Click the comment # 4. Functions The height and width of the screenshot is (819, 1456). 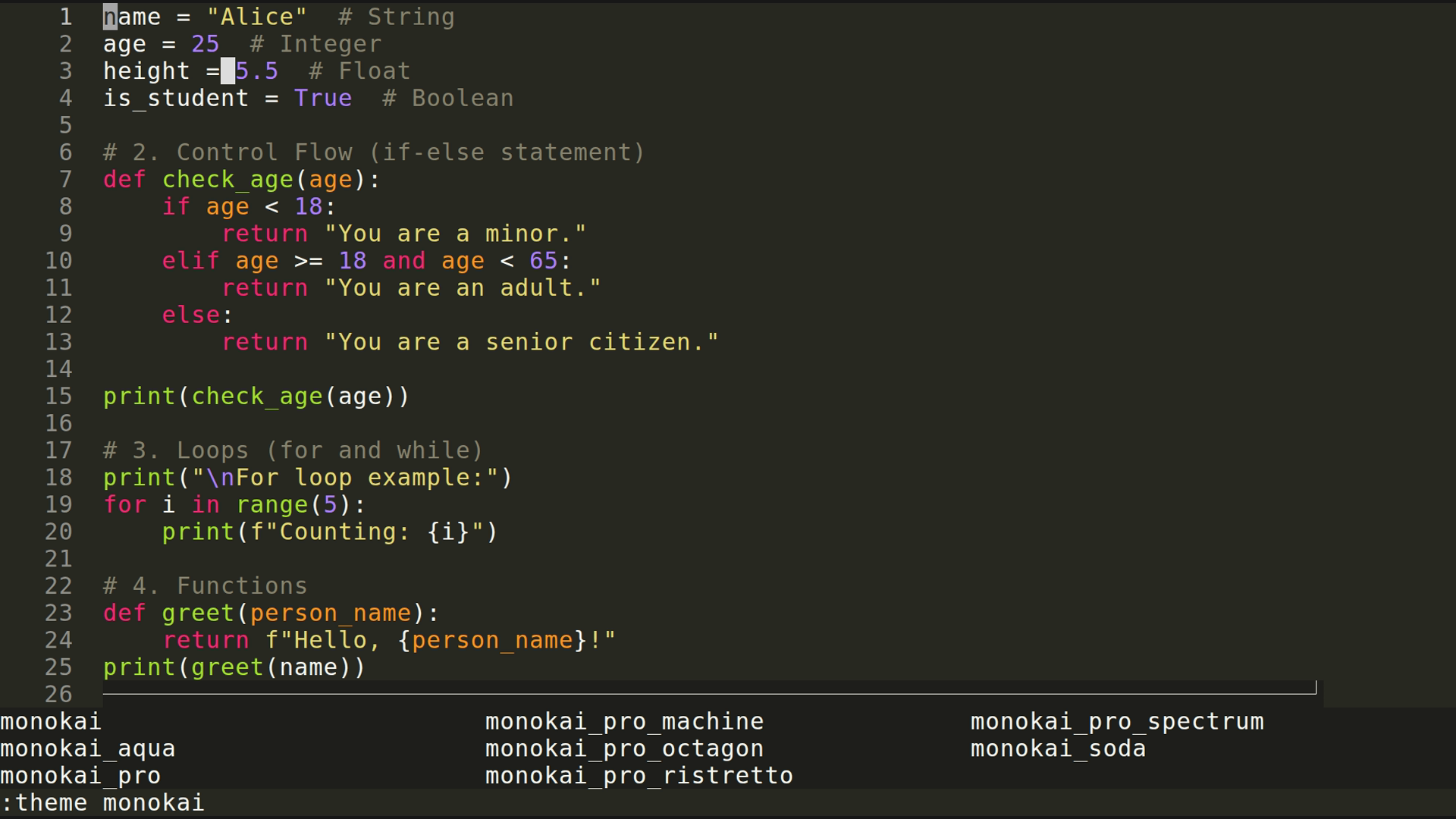coord(205,585)
